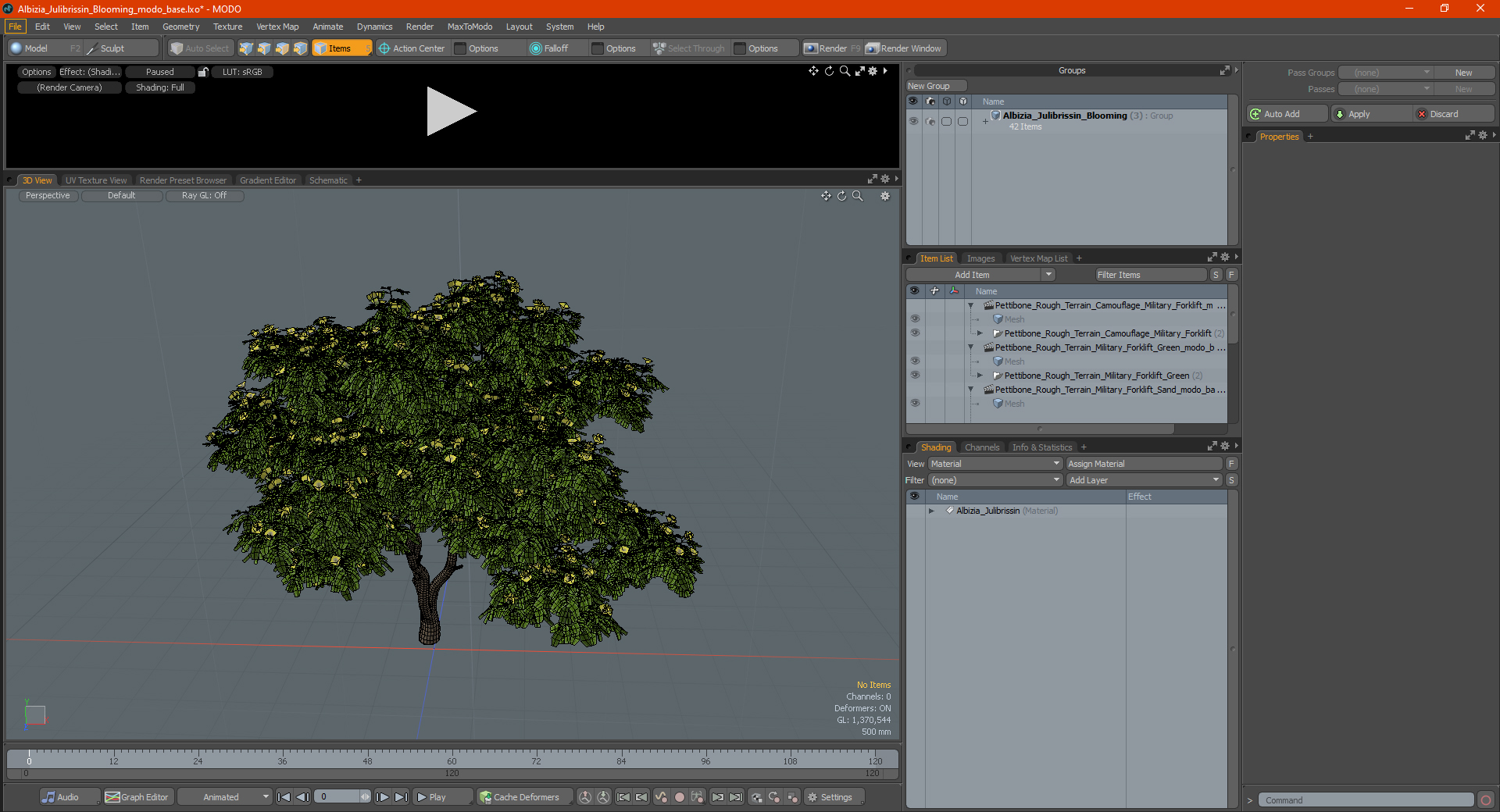Zoom the render preview with magnifier icon
The image size is (1500, 812).
coord(845,71)
